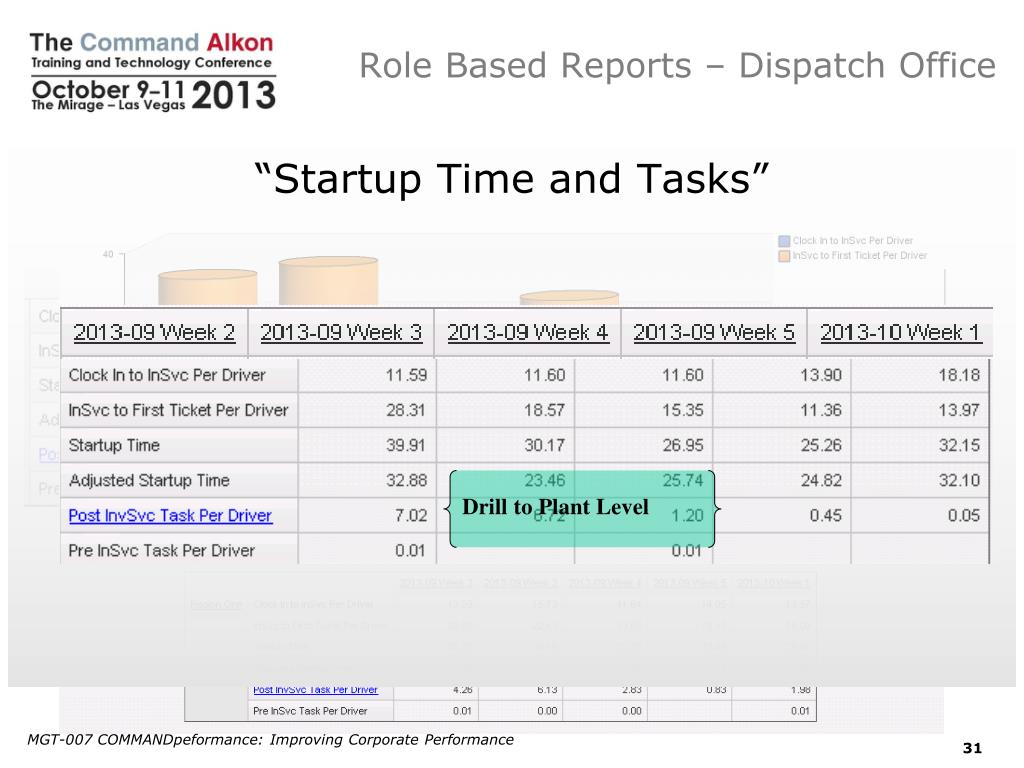Click the Week 4 orange chart bar
Screen dimensions: 1024x768
pyautogui.click(x=569, y=298)
